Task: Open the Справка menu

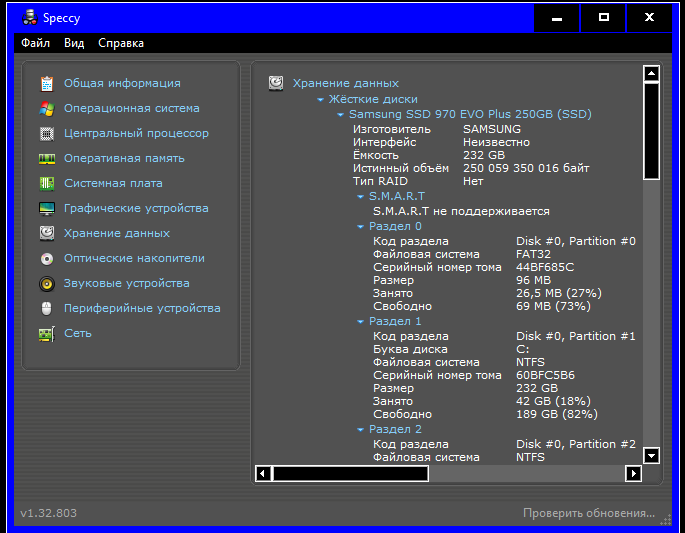Action: [121, 43]
